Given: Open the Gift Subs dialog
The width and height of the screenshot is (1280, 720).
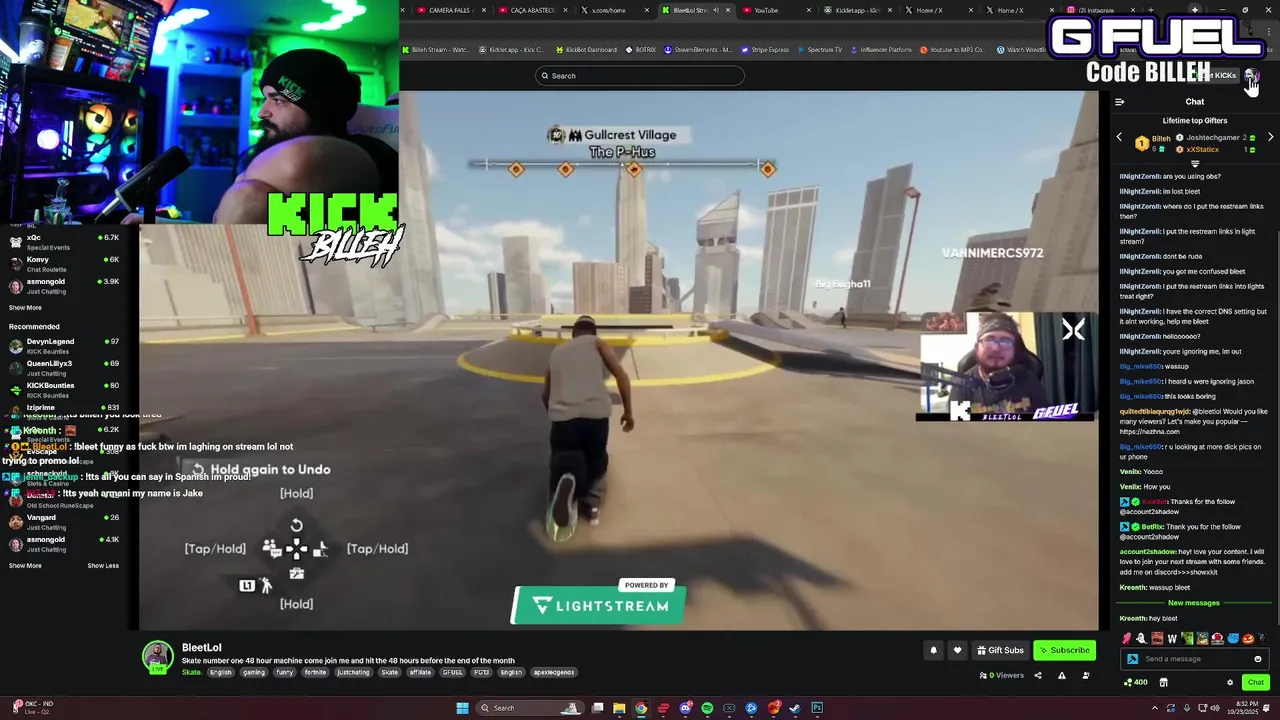Looking at the screenshot, I should click(1000, 650).
